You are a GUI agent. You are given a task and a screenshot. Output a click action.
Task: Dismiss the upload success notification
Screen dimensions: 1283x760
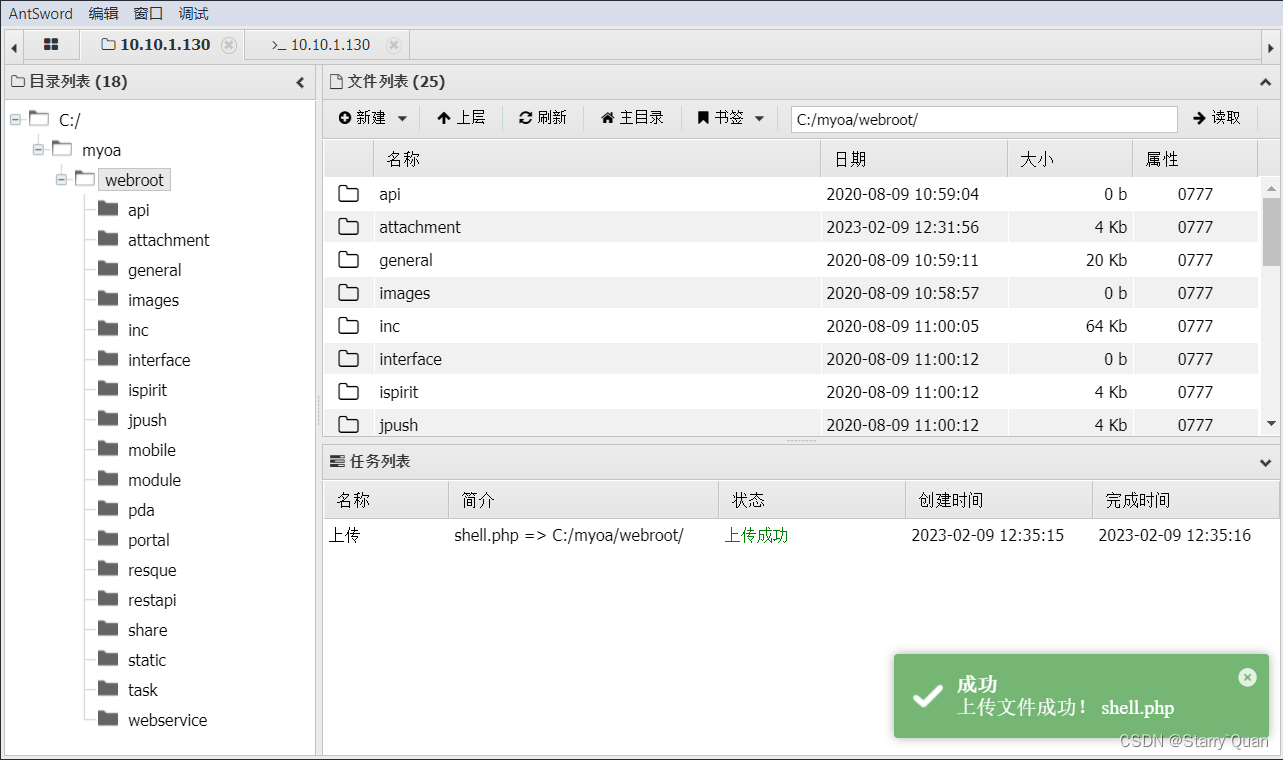click(1247, 677)
